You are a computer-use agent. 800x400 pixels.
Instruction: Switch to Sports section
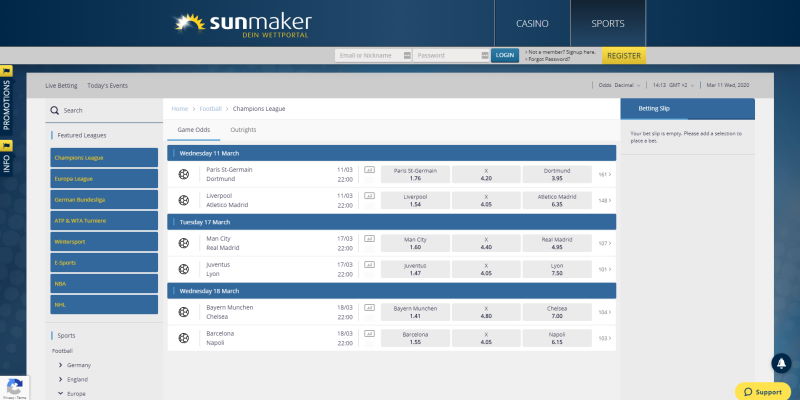click(x=608, y=23)
